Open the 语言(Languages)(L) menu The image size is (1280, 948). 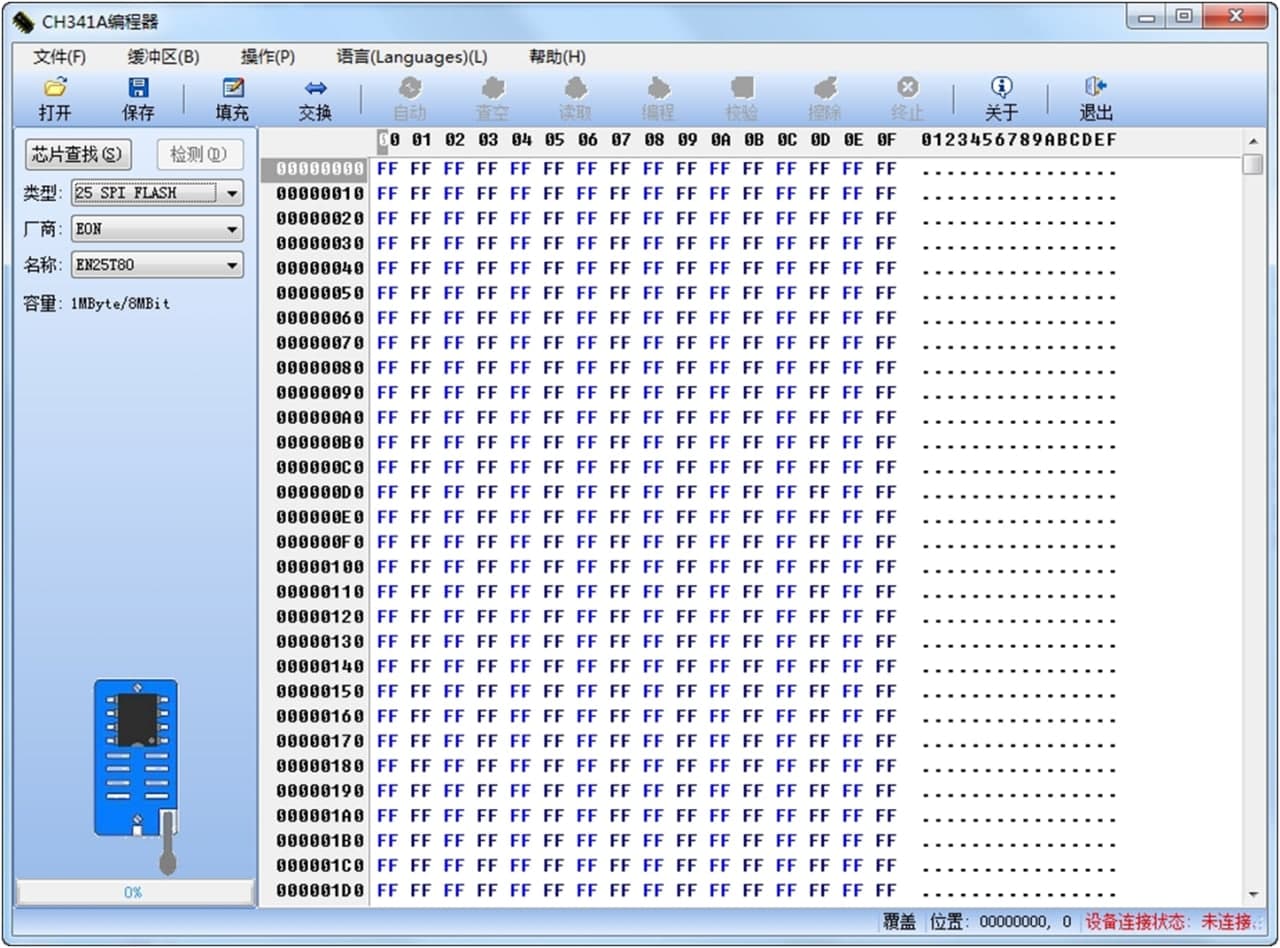click(412, 57)
